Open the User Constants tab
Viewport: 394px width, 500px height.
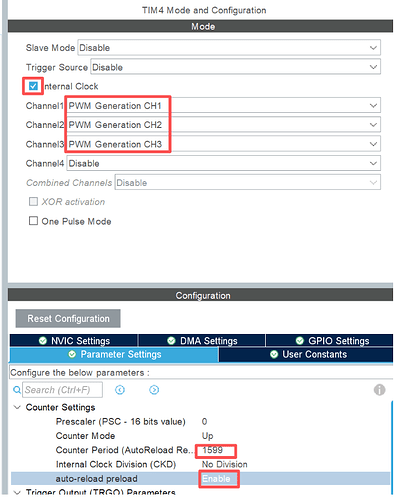pyautogui.click(x=306, y=354)
